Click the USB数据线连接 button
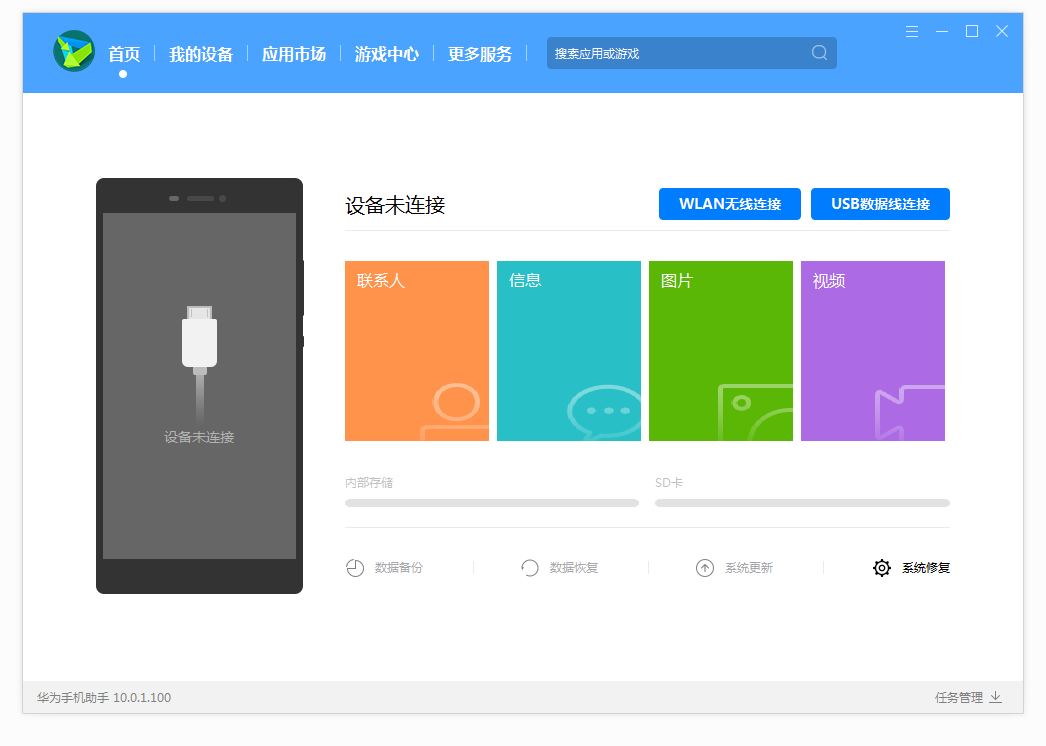Screen dimensions: 1046x746 pyautogui.click(x=880, y=204)
